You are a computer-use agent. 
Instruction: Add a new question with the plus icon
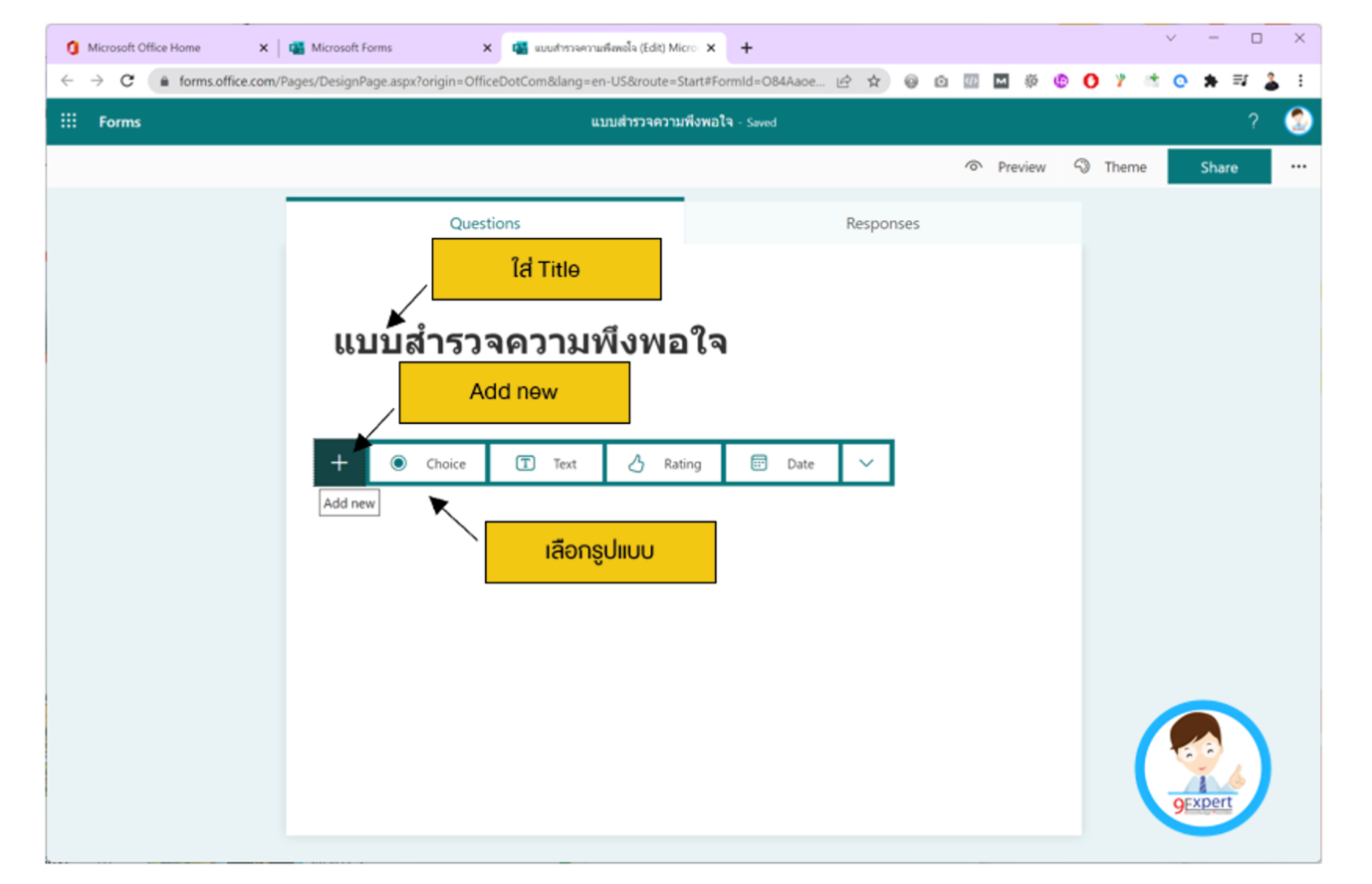point(340,463)
